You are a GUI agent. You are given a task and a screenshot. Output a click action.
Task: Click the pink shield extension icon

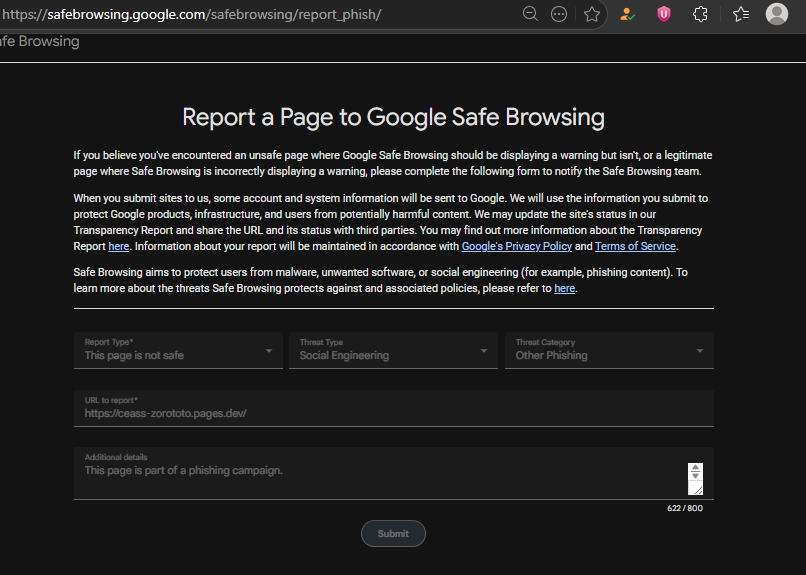[x=664, y=14]
